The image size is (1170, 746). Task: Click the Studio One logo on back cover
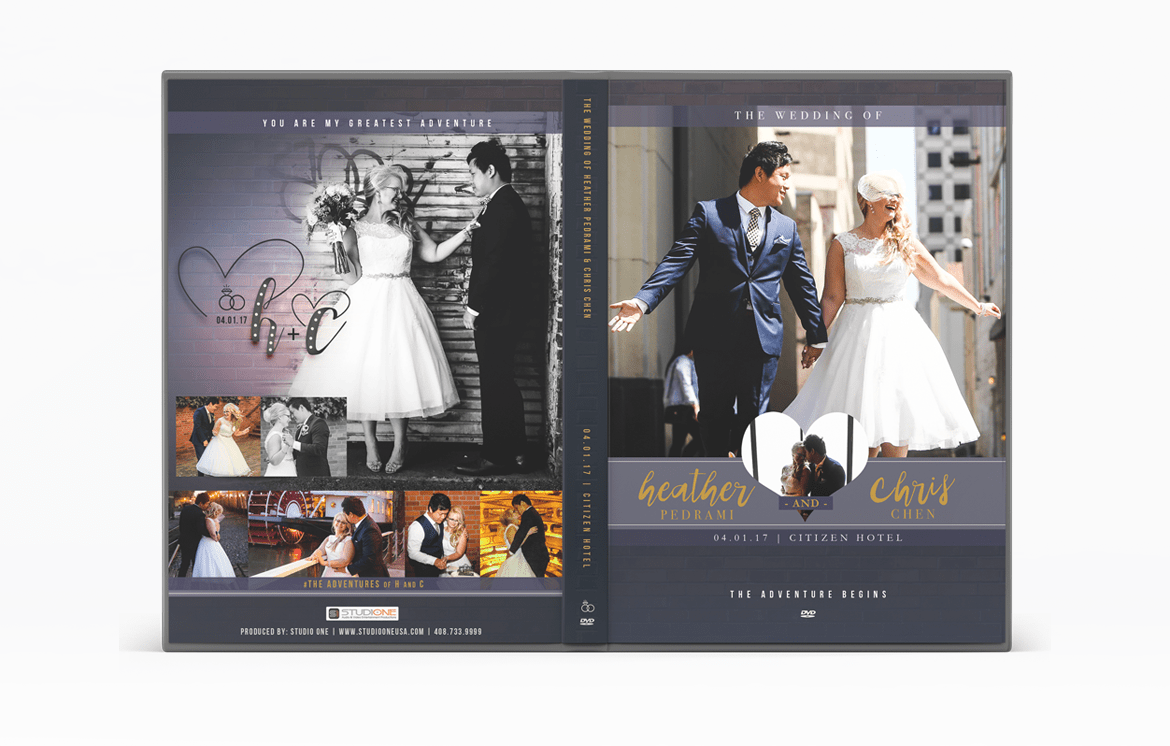coord(362,613)
